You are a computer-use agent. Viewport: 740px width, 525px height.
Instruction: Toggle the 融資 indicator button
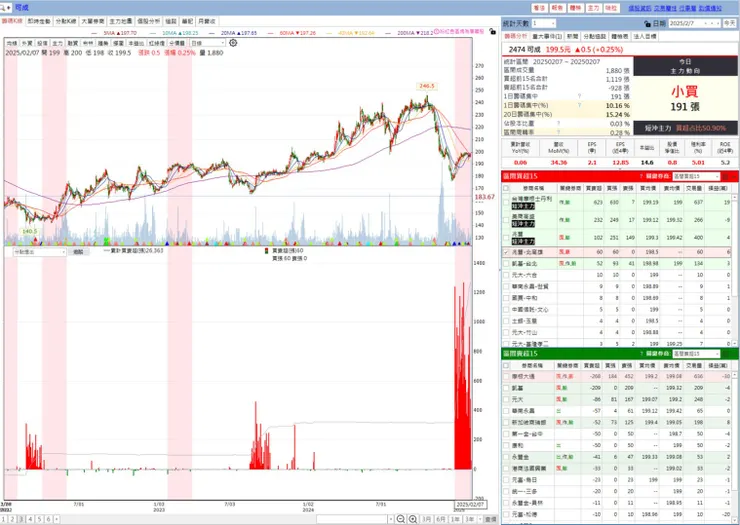tap(72, 43)
